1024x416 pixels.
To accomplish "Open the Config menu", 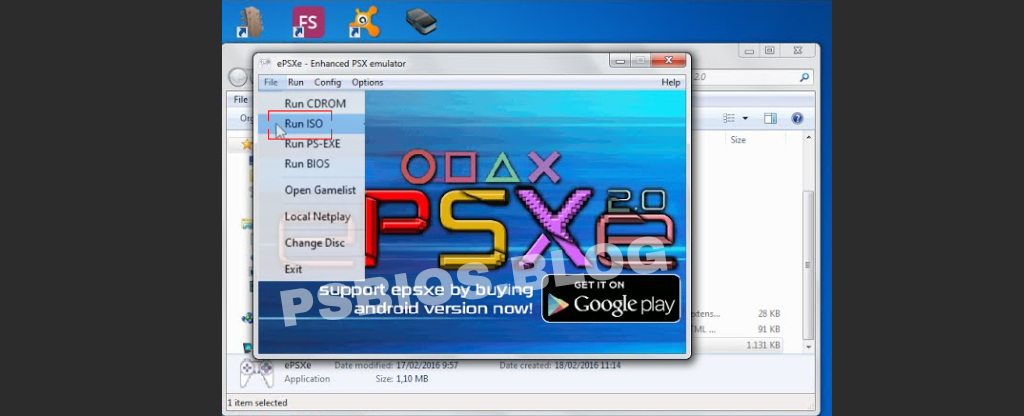I will click(x=327, y=82).
